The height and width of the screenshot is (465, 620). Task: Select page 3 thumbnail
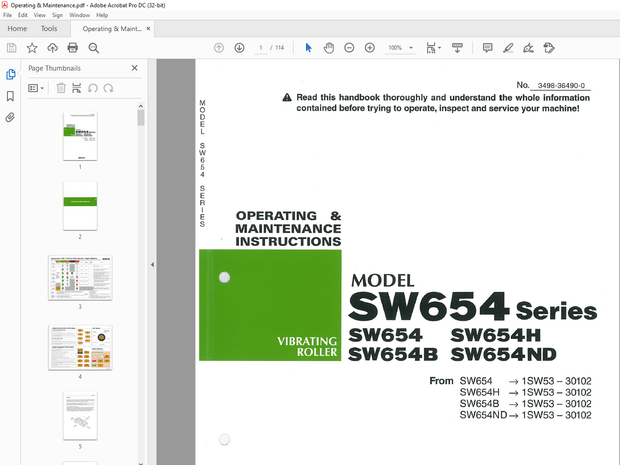[x=80, y=278]
